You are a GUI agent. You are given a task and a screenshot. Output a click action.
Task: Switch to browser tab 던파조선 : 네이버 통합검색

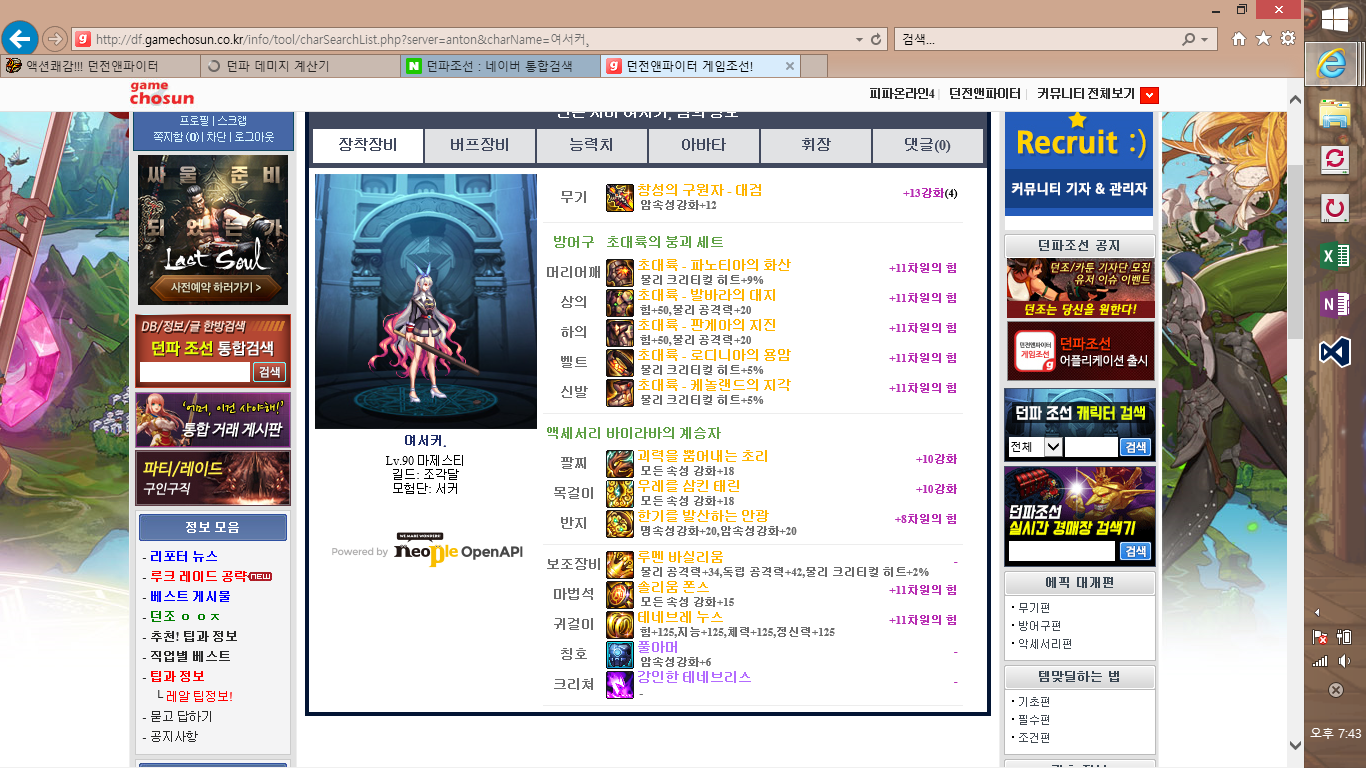pos(500,66)
